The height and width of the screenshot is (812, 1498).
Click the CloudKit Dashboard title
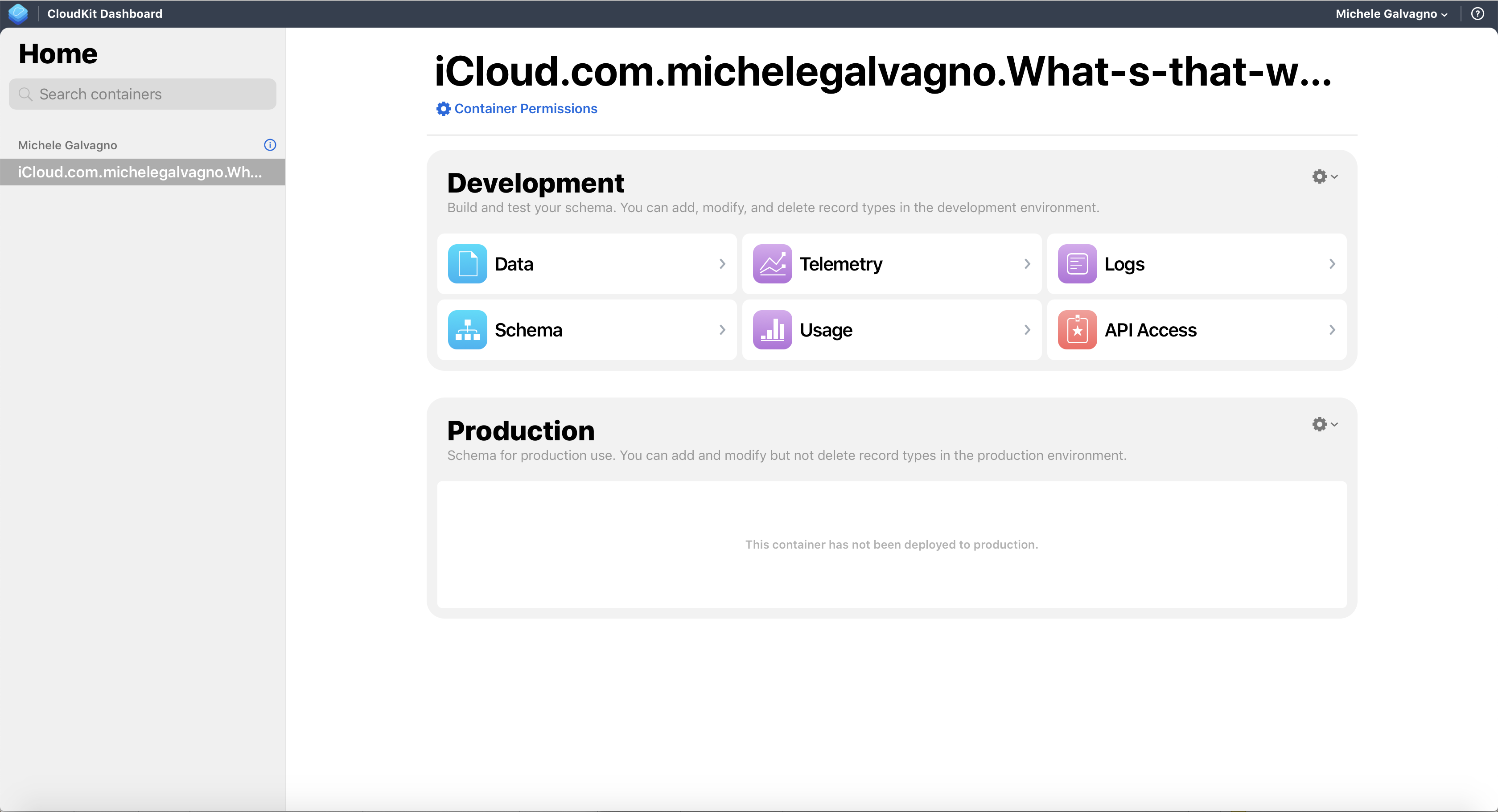105,14
